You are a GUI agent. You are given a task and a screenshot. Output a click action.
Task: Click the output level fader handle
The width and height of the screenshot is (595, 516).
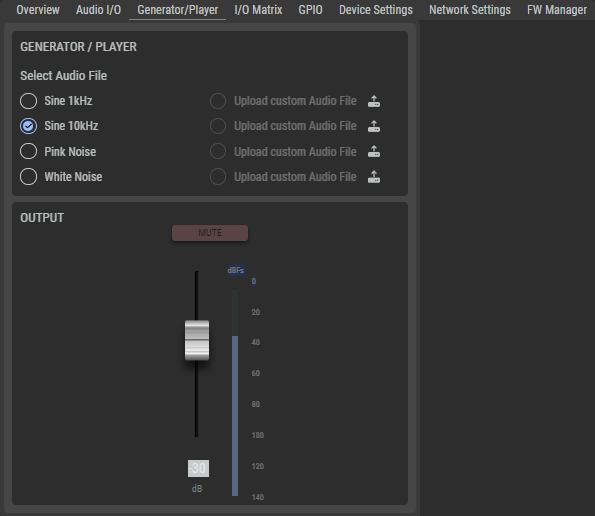tap(197, 340)
